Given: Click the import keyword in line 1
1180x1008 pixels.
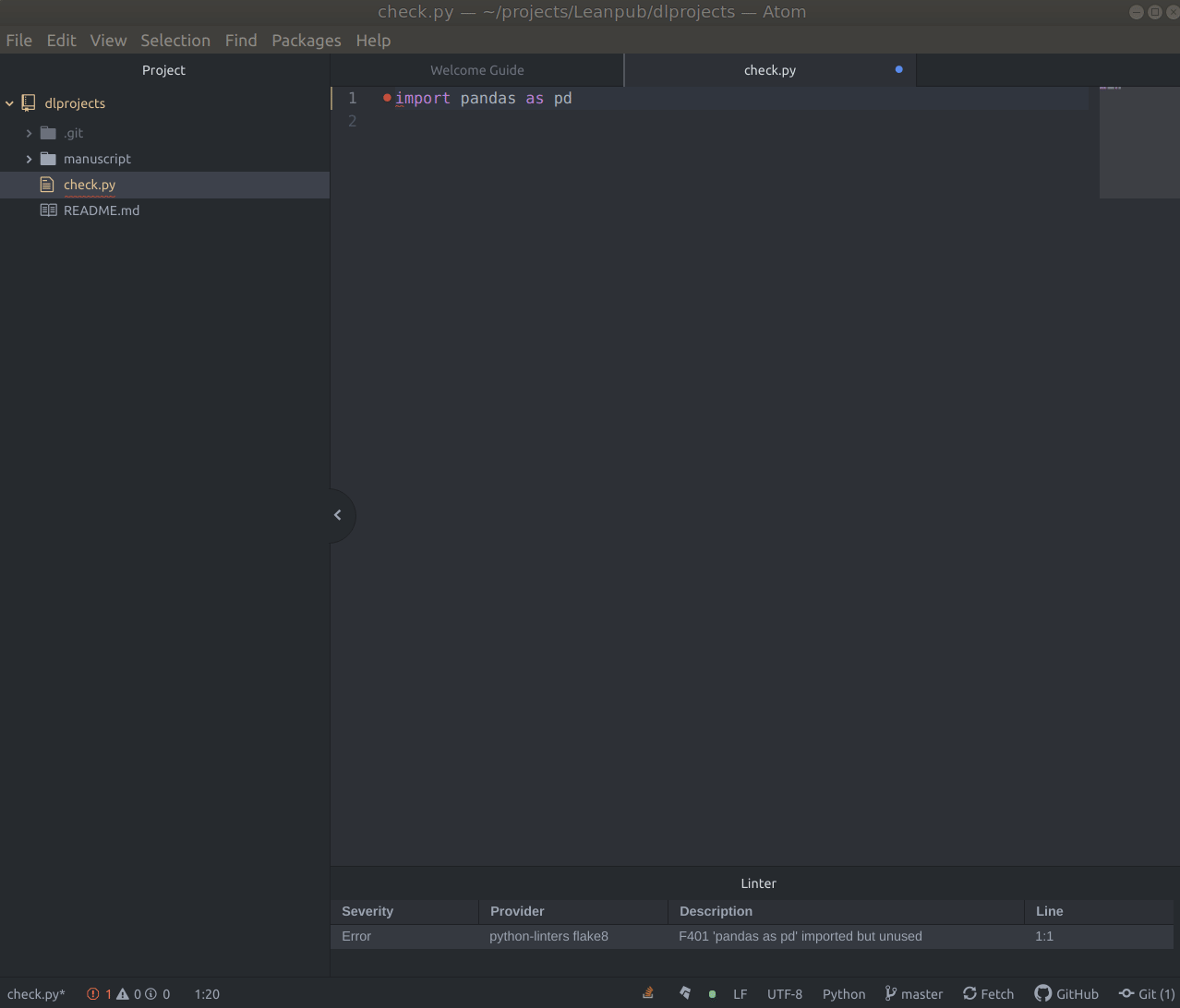Looking at the screenshot, I should click(x=423, y=98).
